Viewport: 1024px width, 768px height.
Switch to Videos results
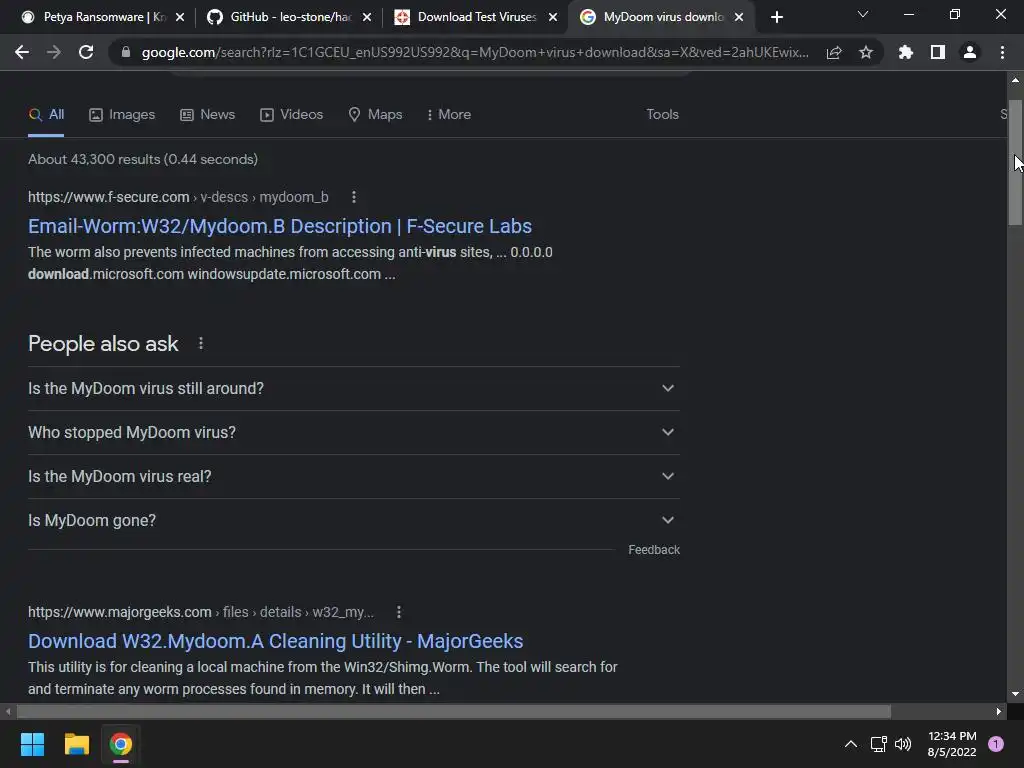pyautogui.click(x=291, y=115)
